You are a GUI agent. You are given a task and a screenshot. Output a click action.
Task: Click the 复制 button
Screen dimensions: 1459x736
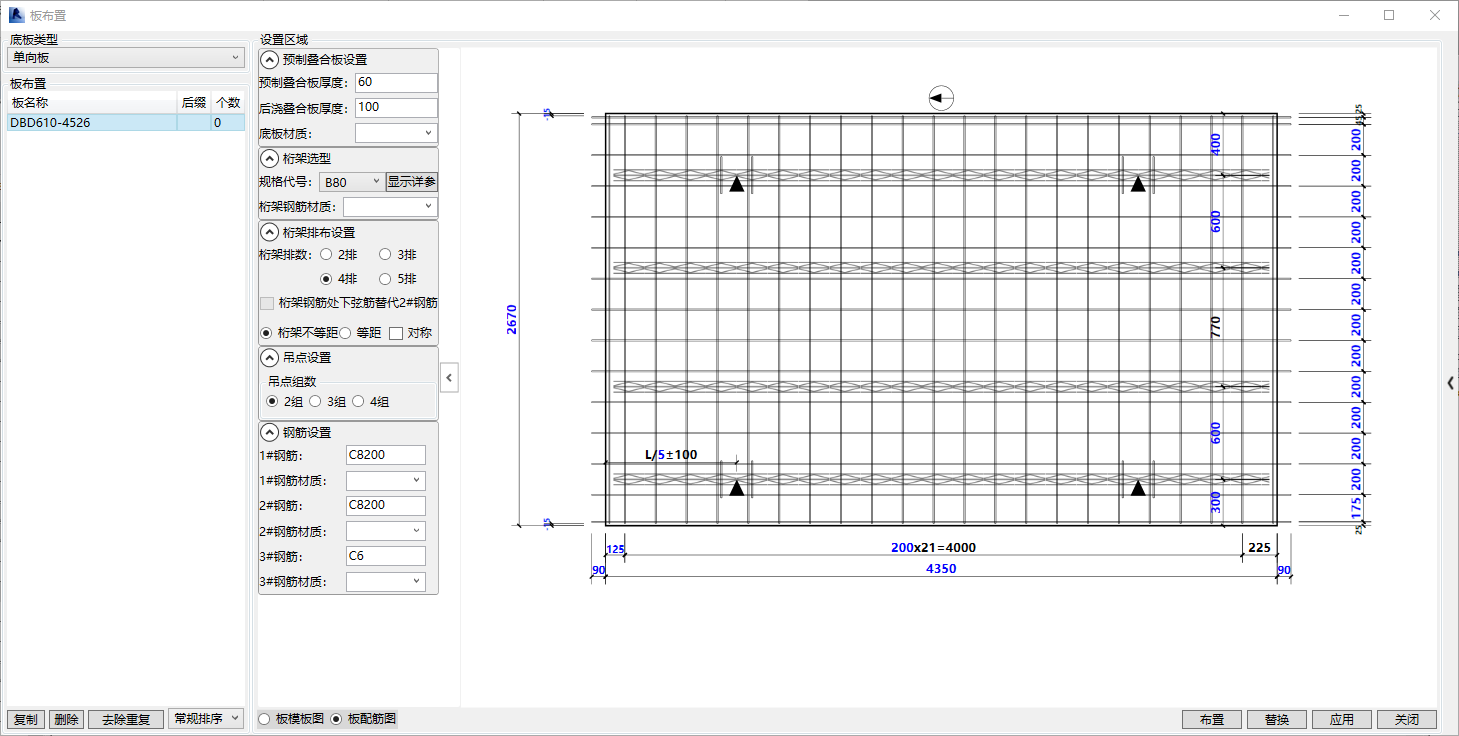click(x=26, y=720)
